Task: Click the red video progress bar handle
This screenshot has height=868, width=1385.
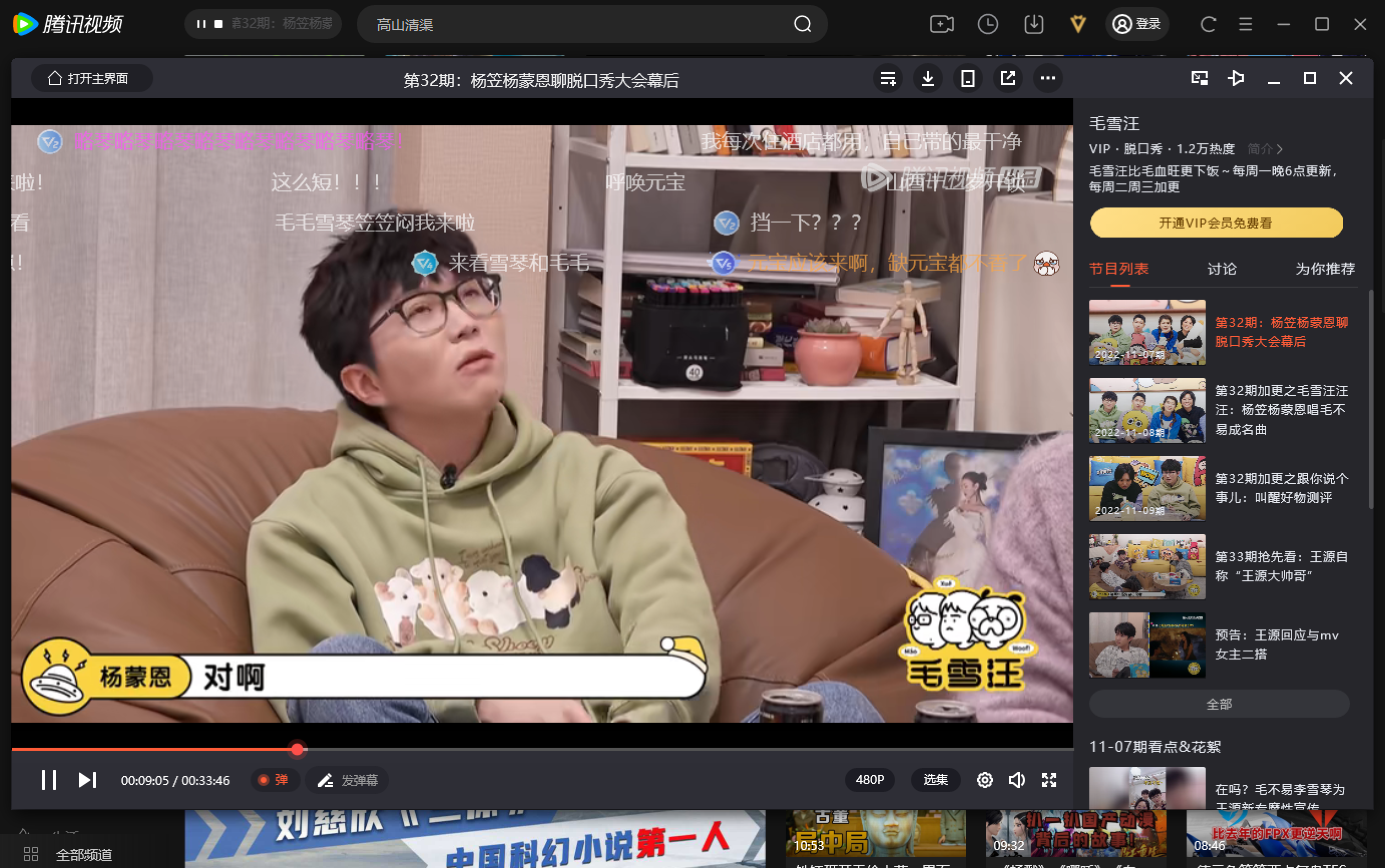Action: coord(297,749)
